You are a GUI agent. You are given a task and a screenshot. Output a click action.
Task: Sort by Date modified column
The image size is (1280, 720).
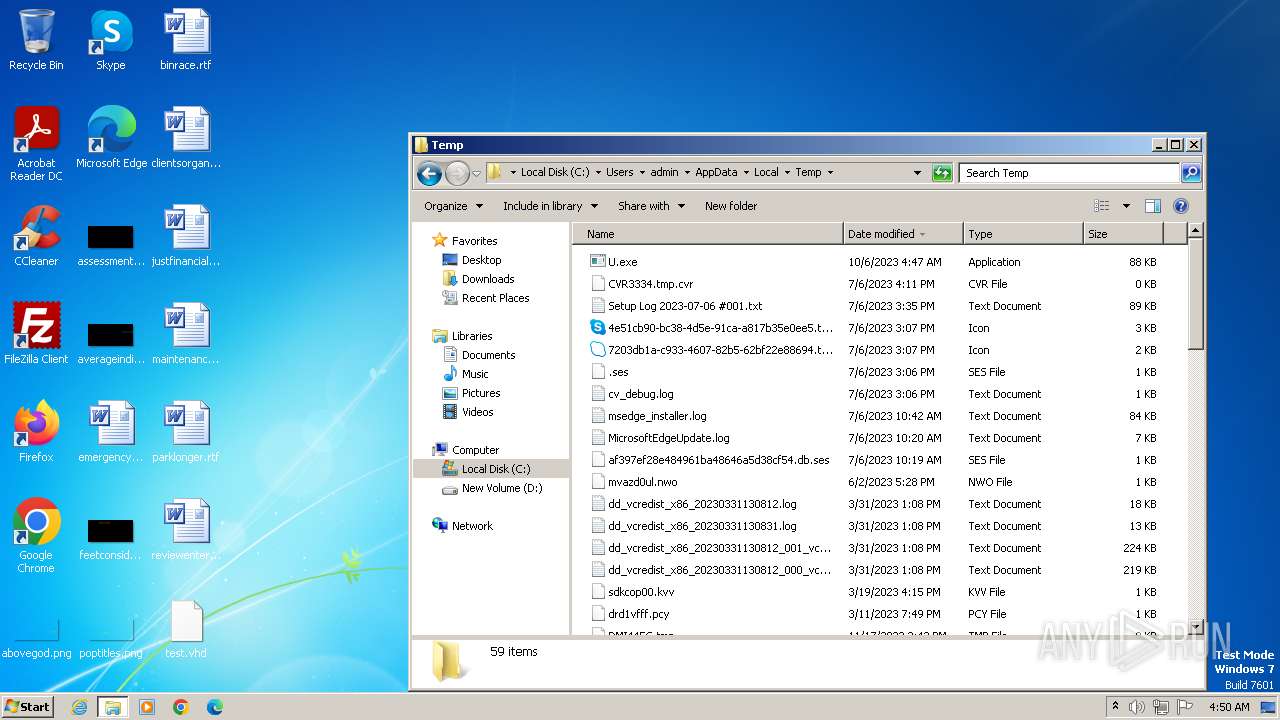[903, 234]
